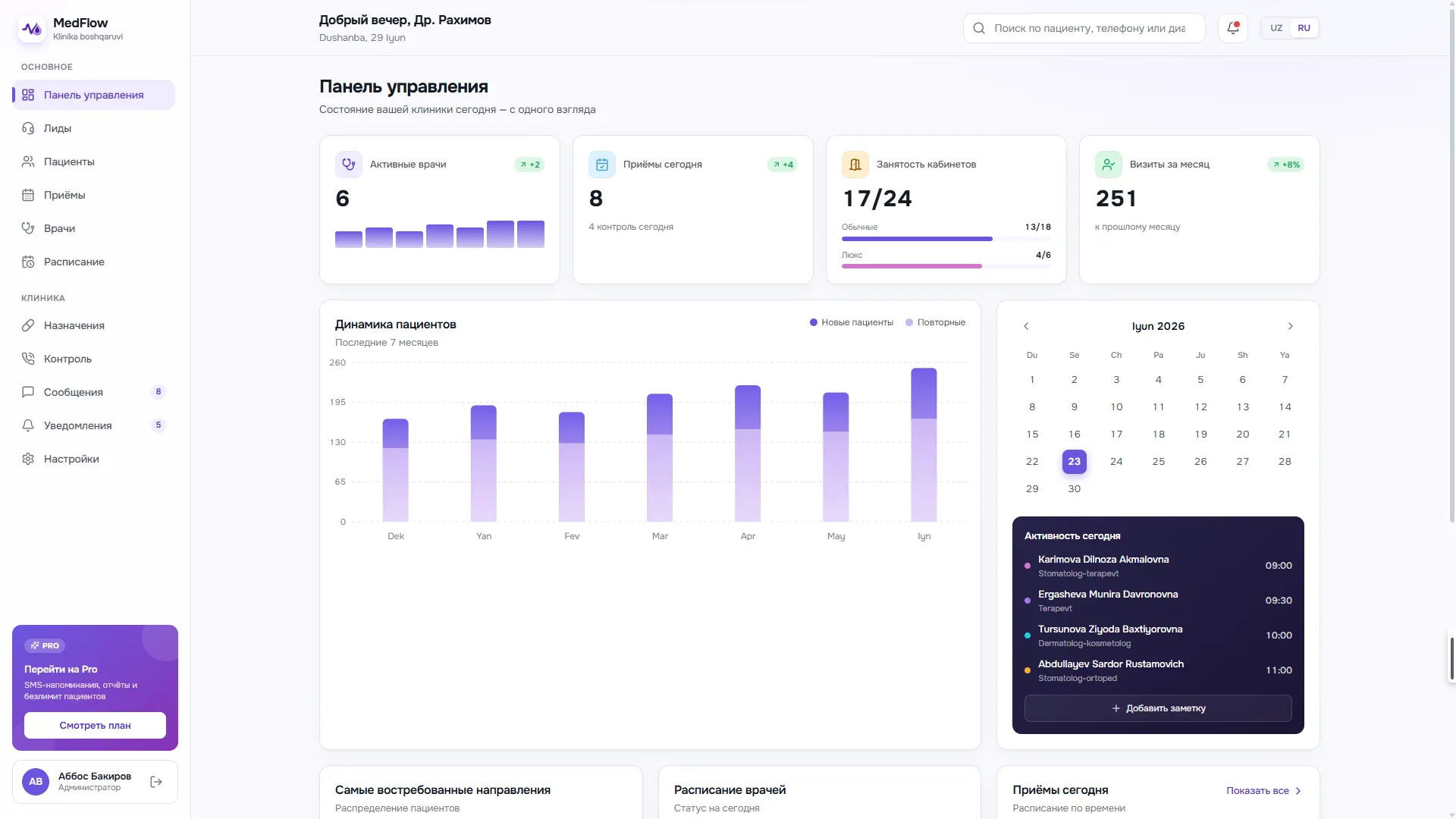Click the MedFlow logo icon
The image size is (1456, 819).
pyautogui.click(x=32, y=29)
